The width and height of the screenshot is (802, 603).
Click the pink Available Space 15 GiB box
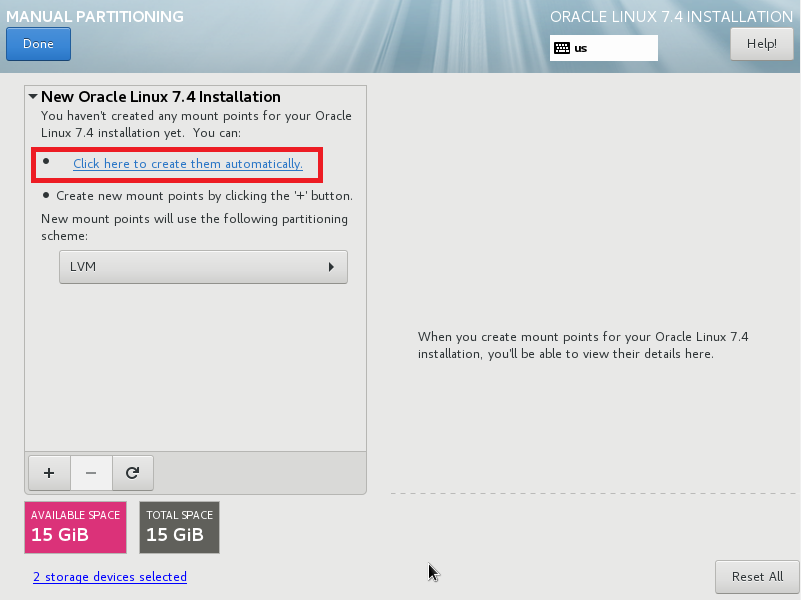76,527
